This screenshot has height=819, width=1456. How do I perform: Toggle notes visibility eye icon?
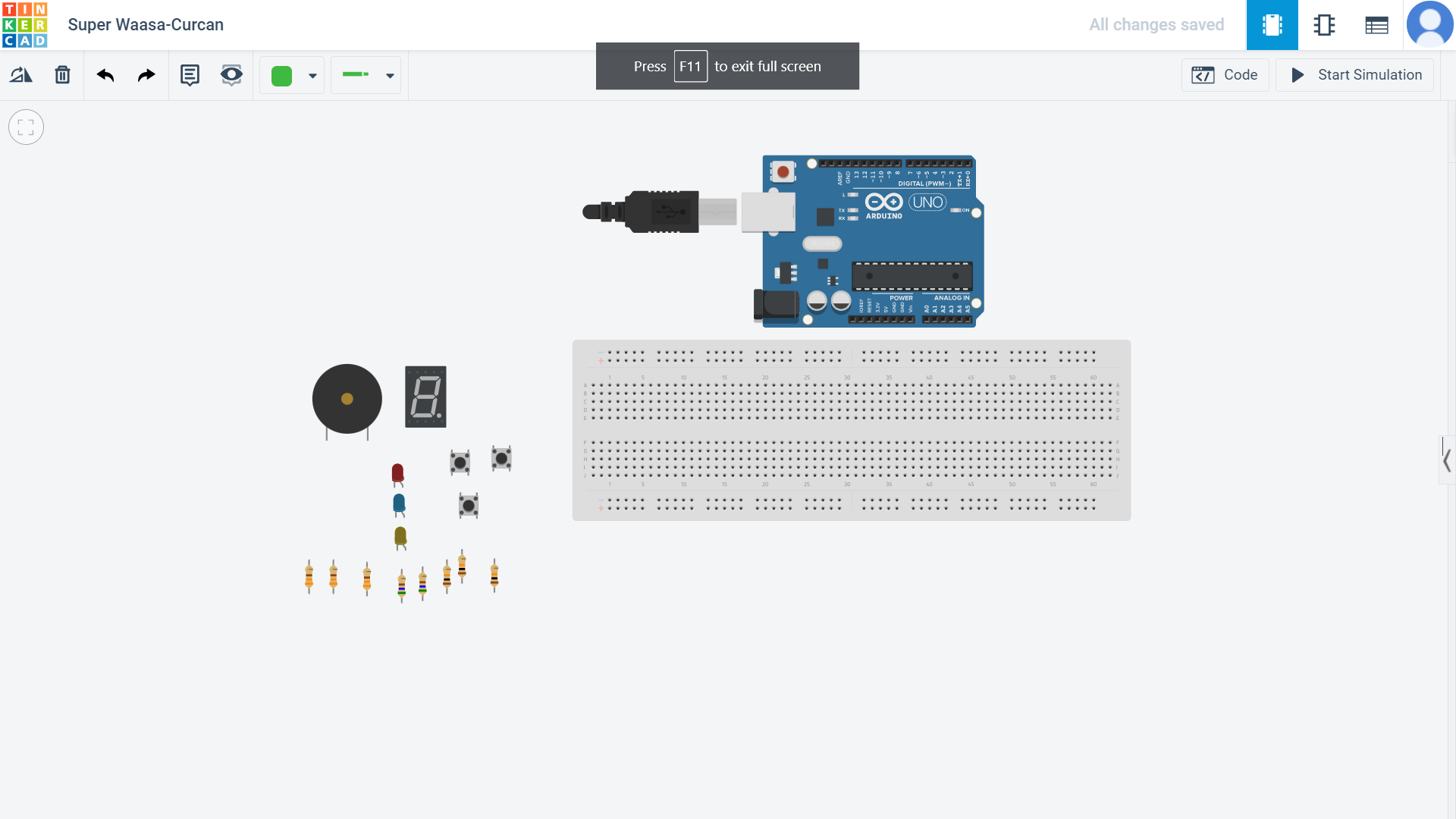click(231, 75)
